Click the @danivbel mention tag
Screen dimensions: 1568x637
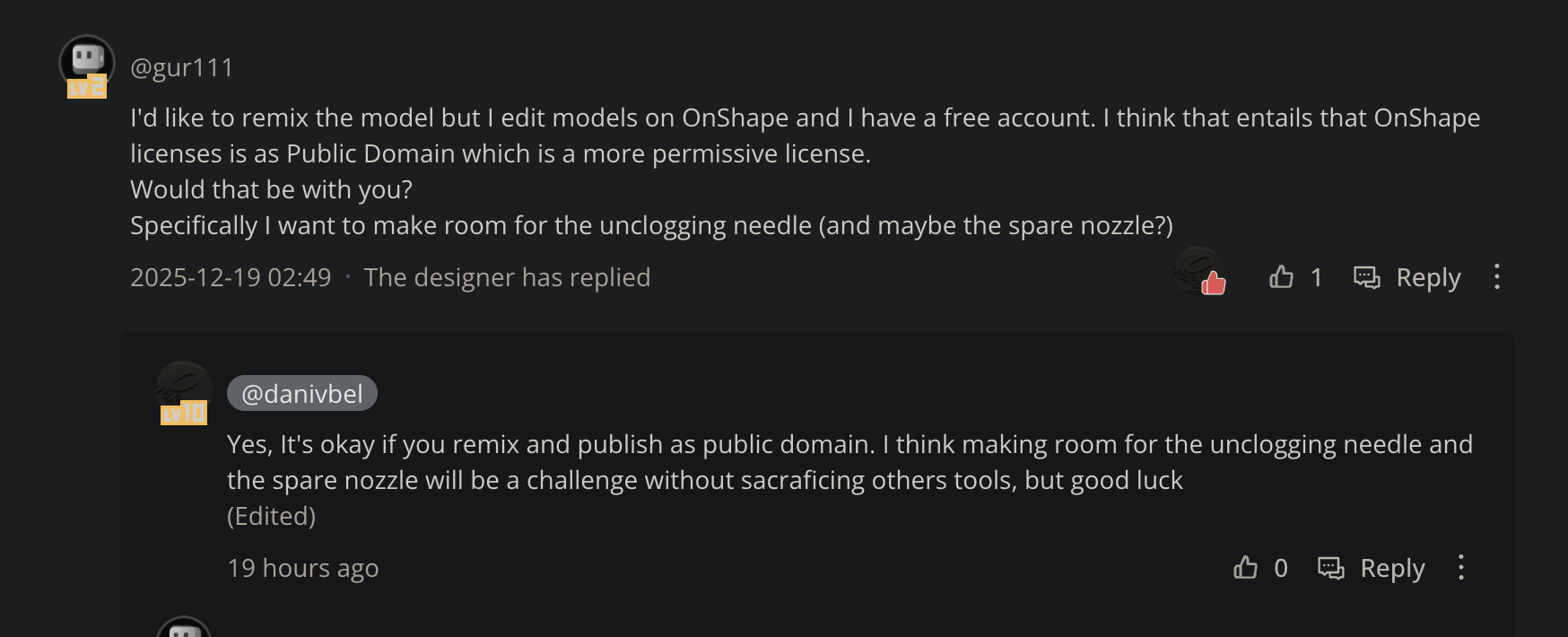point(302,394)
